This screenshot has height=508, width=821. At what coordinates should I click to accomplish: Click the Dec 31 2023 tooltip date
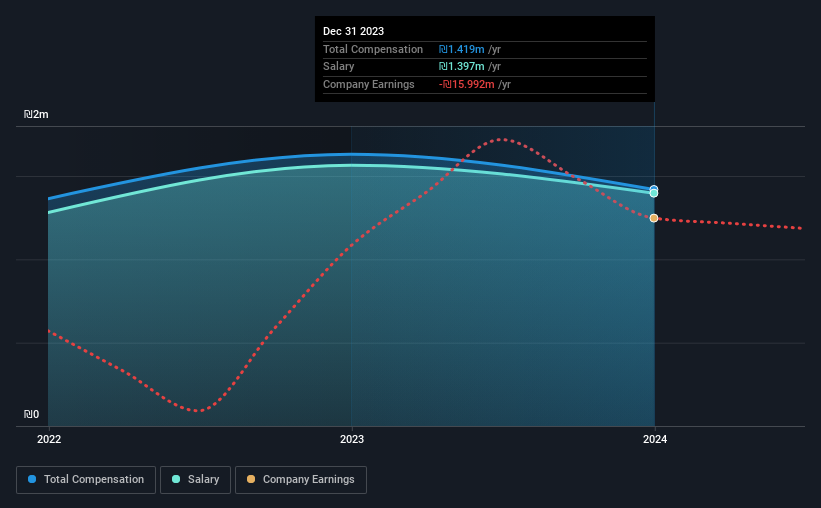click(353, 31)
